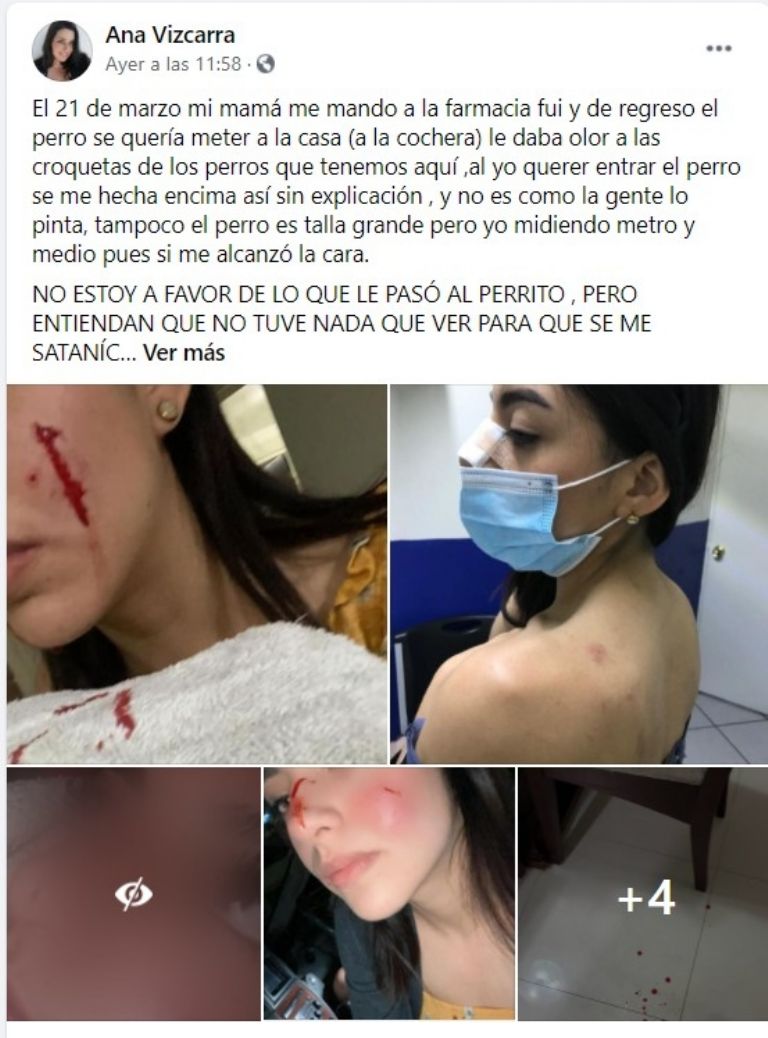Open the three-dot post options menu
The height and width of the screenshot is (1038, 768).
(x=718, y=48)
